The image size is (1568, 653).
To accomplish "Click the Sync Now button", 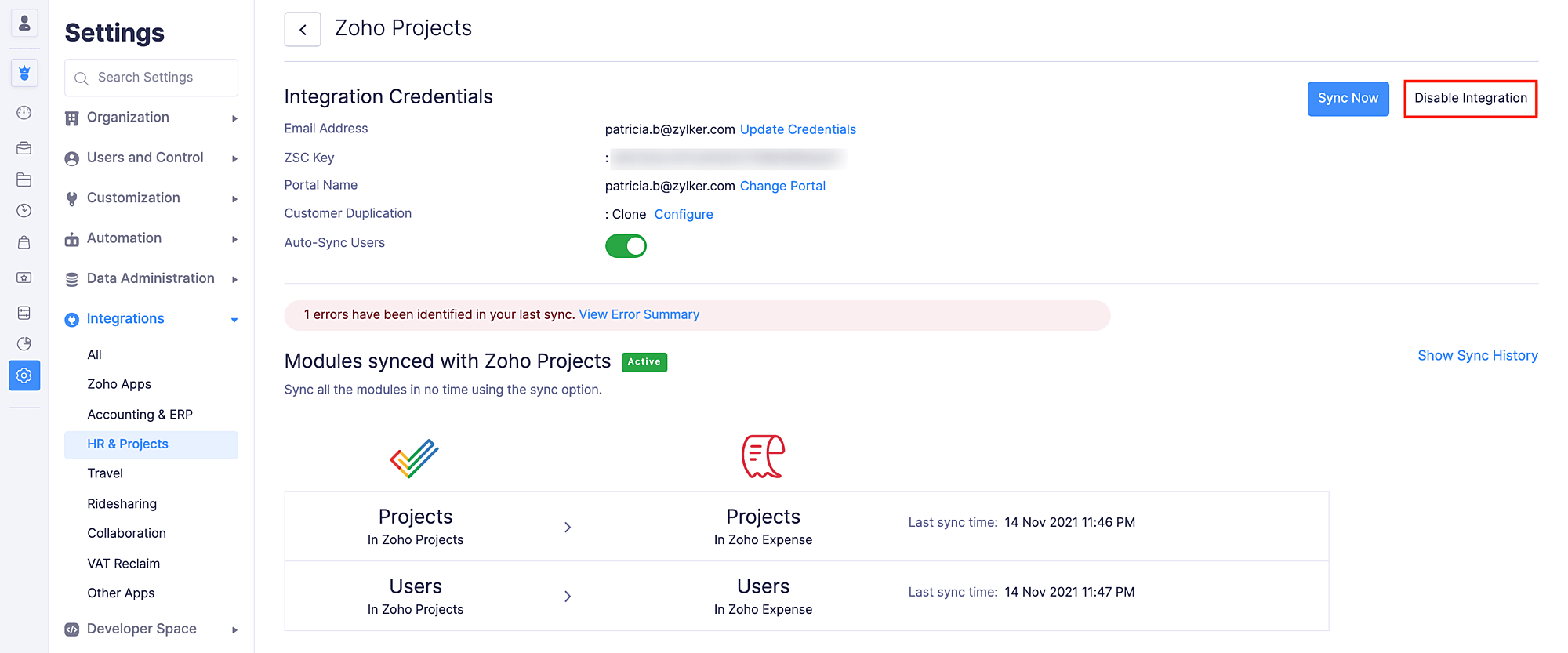I will click(1348, 99).
